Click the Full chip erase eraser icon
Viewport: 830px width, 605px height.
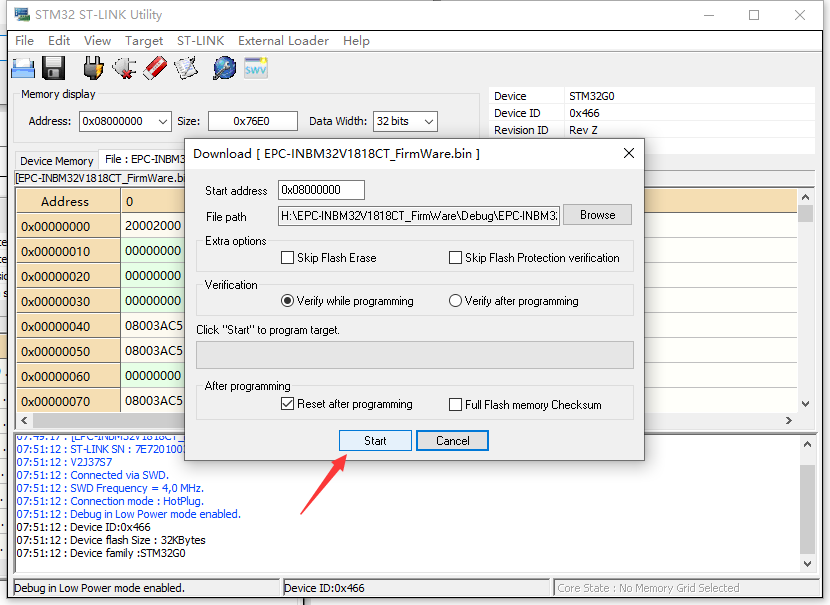155,68
